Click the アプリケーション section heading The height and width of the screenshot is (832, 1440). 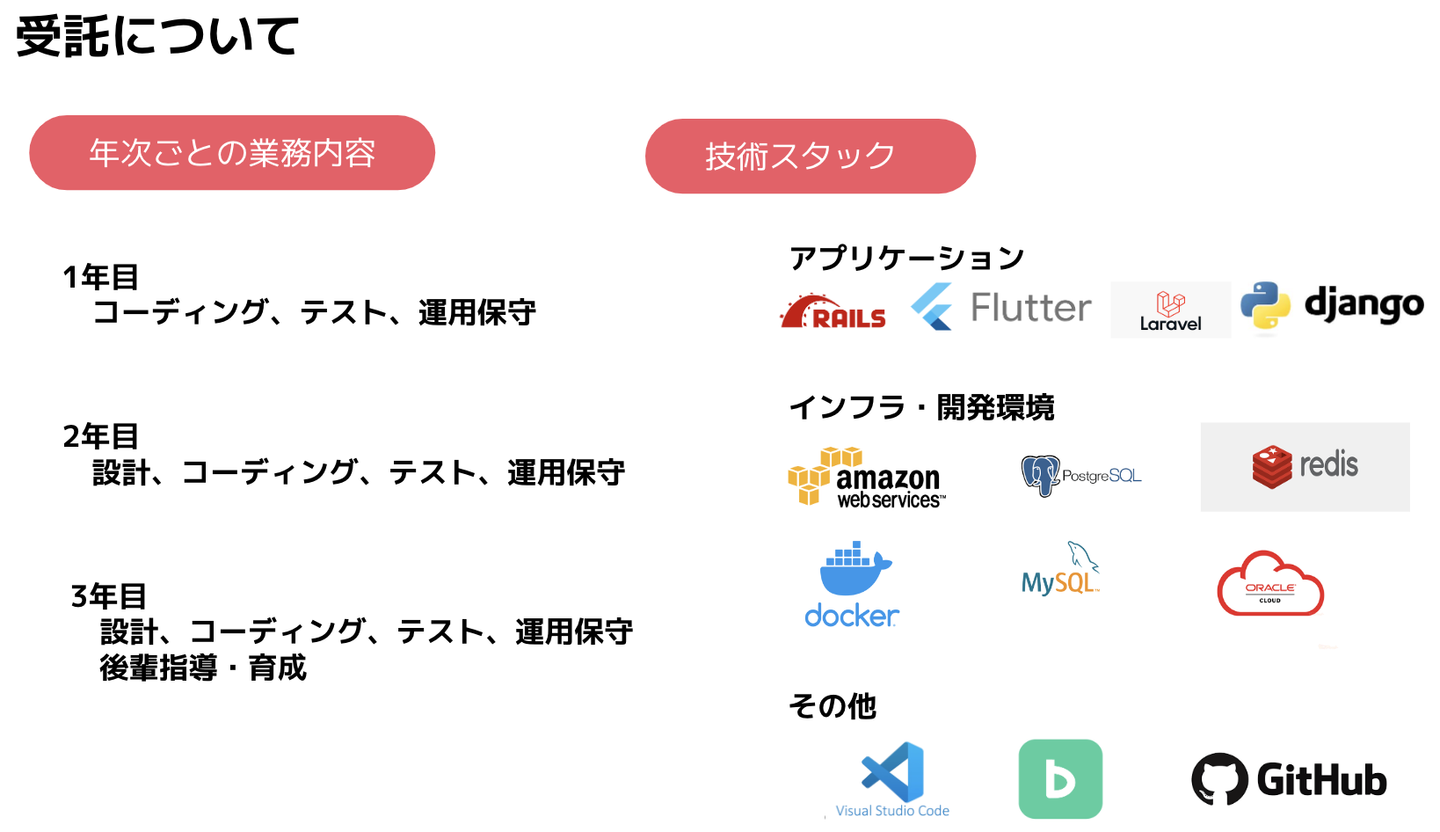coord(906,258)
